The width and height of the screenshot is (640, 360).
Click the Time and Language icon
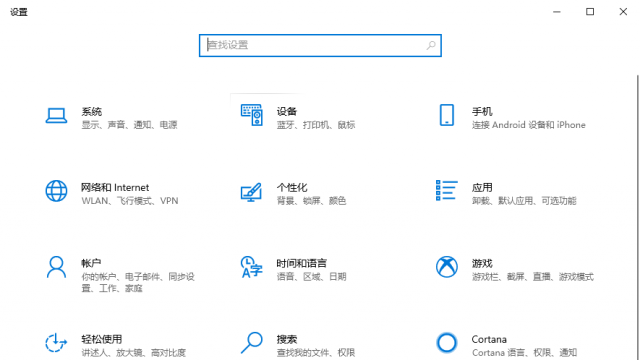[251, 267]
